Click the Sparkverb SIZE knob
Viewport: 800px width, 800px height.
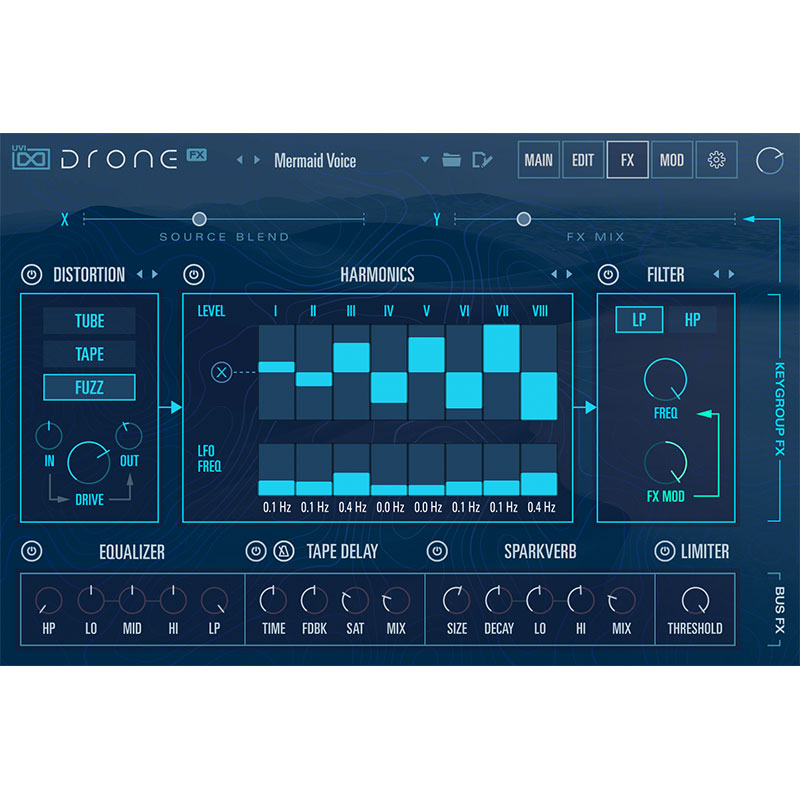[457, 601]
